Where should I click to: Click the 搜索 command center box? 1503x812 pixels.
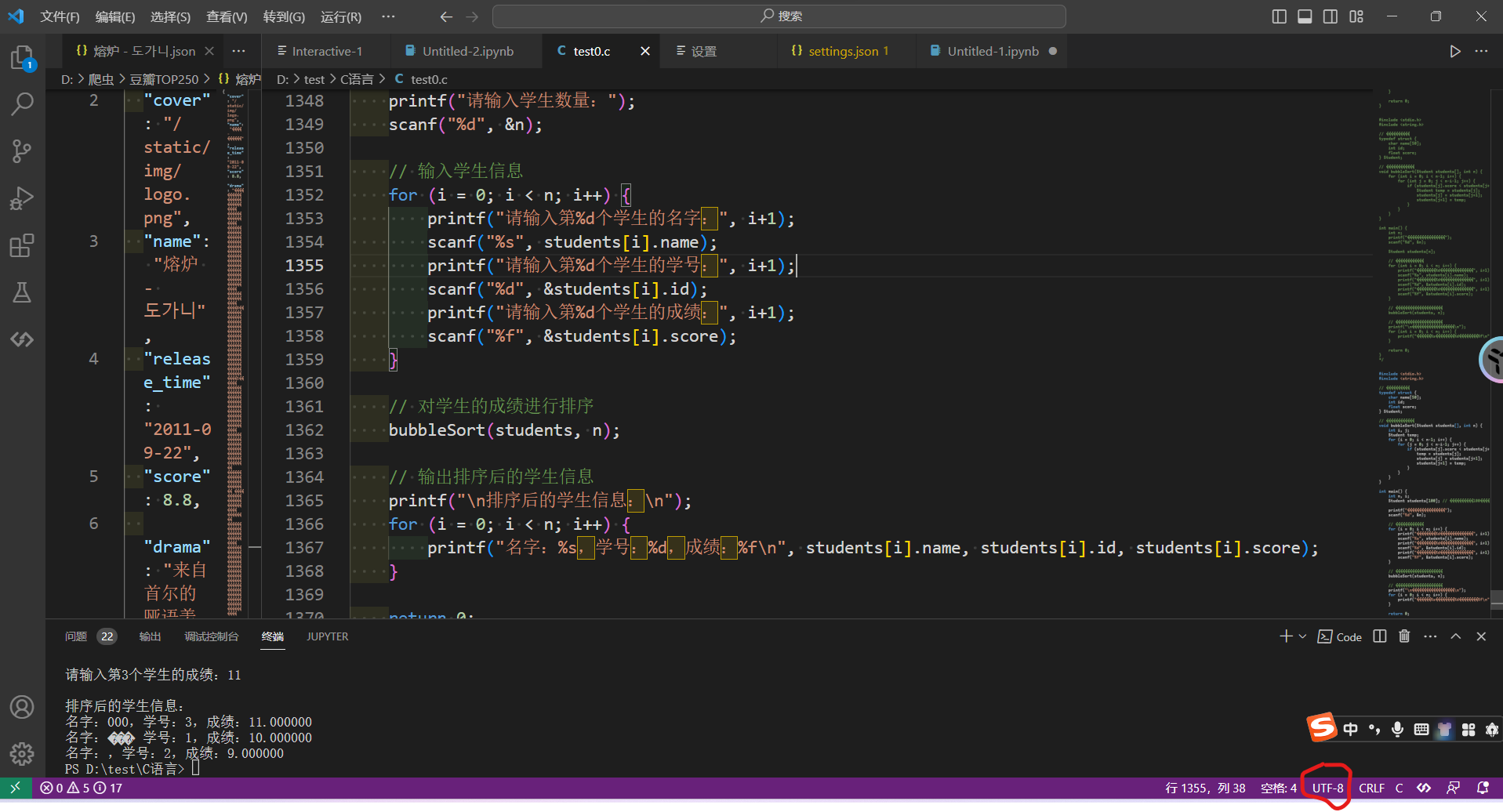(779, 16)
